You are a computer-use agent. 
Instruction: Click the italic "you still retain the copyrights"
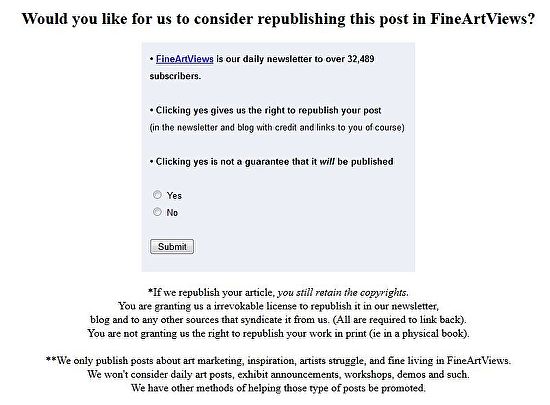click(343, 292)
